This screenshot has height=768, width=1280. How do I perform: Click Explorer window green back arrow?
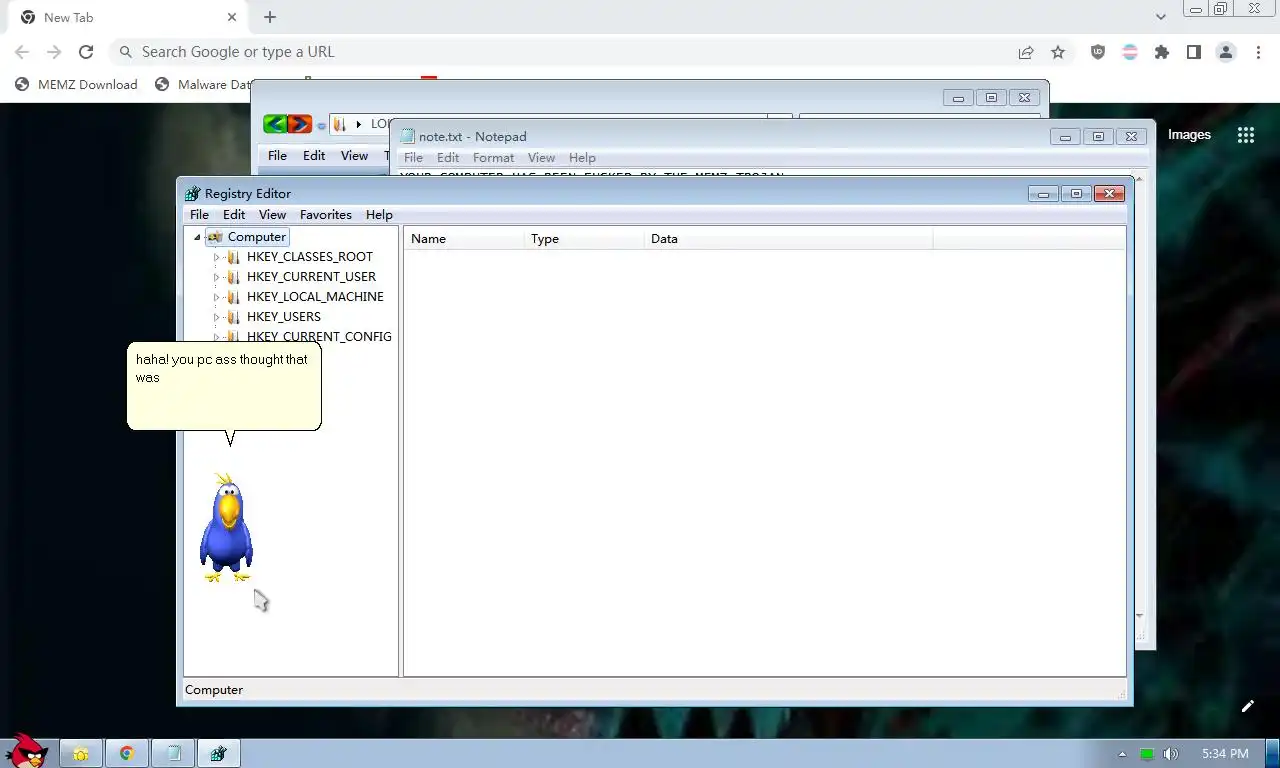275,124
